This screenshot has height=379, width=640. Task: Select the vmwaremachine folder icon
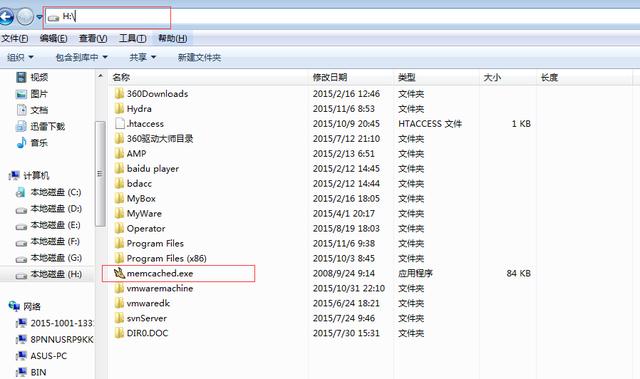(119, 288)
